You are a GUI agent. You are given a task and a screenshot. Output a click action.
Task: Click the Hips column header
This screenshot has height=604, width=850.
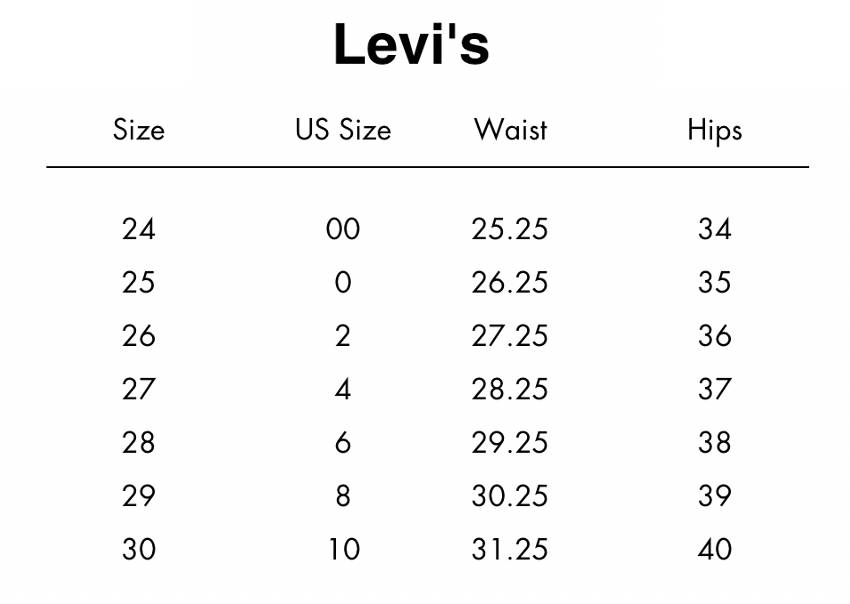(714, 132)
